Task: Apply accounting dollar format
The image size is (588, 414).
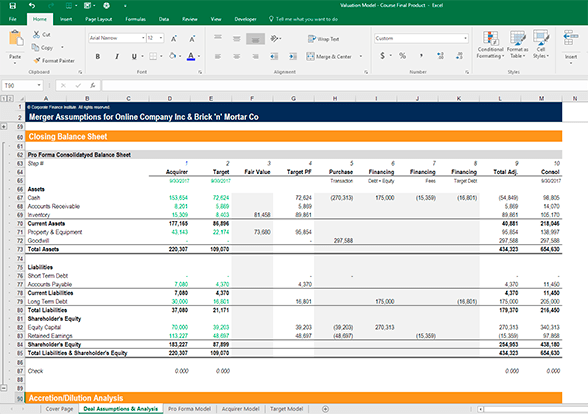Action: pos(382,56)
